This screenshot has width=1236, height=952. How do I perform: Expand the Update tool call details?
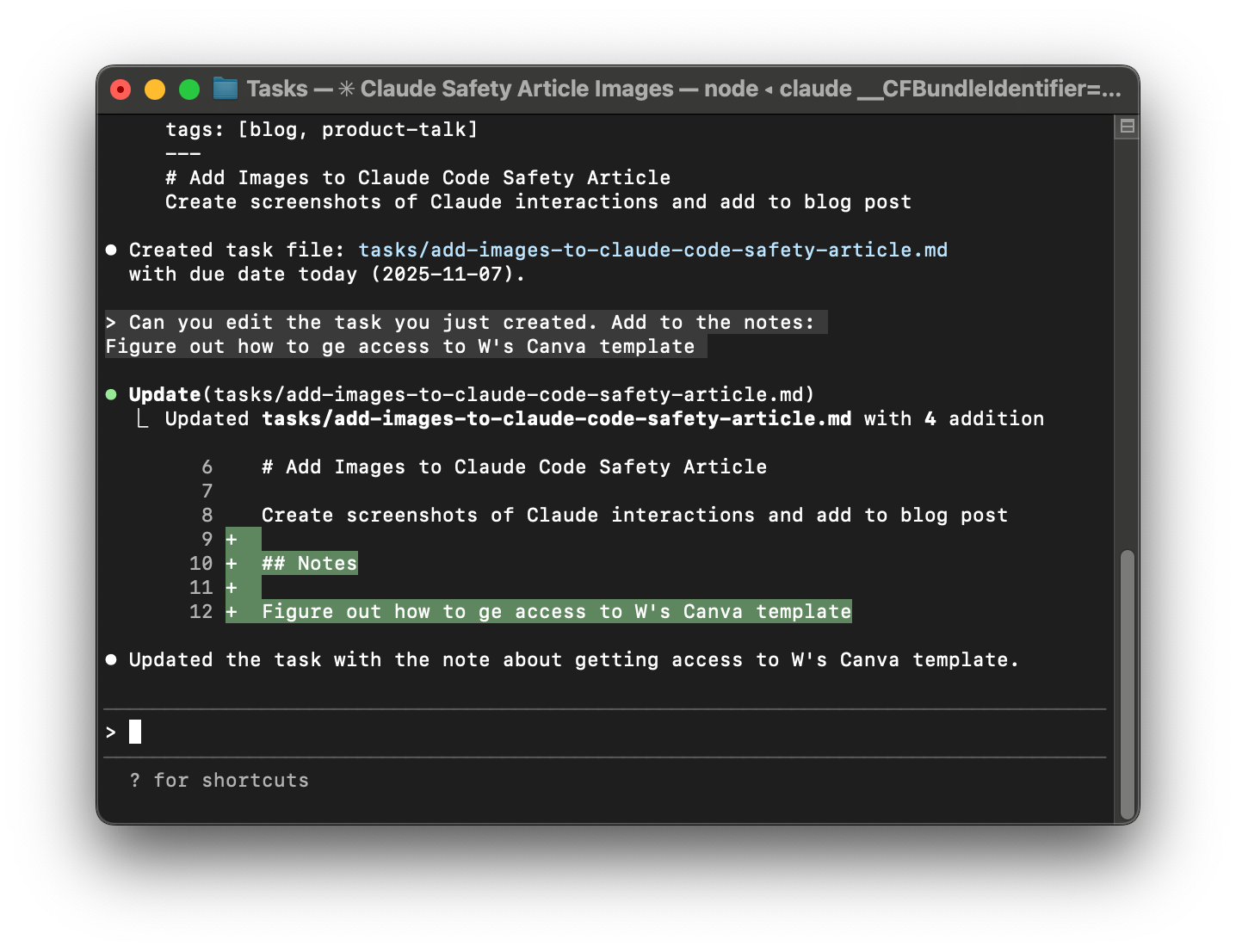point(163,394)
